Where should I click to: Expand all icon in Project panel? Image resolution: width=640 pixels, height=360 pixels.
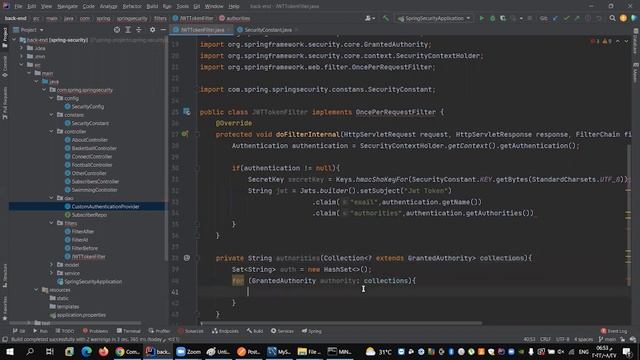[128, 30]
